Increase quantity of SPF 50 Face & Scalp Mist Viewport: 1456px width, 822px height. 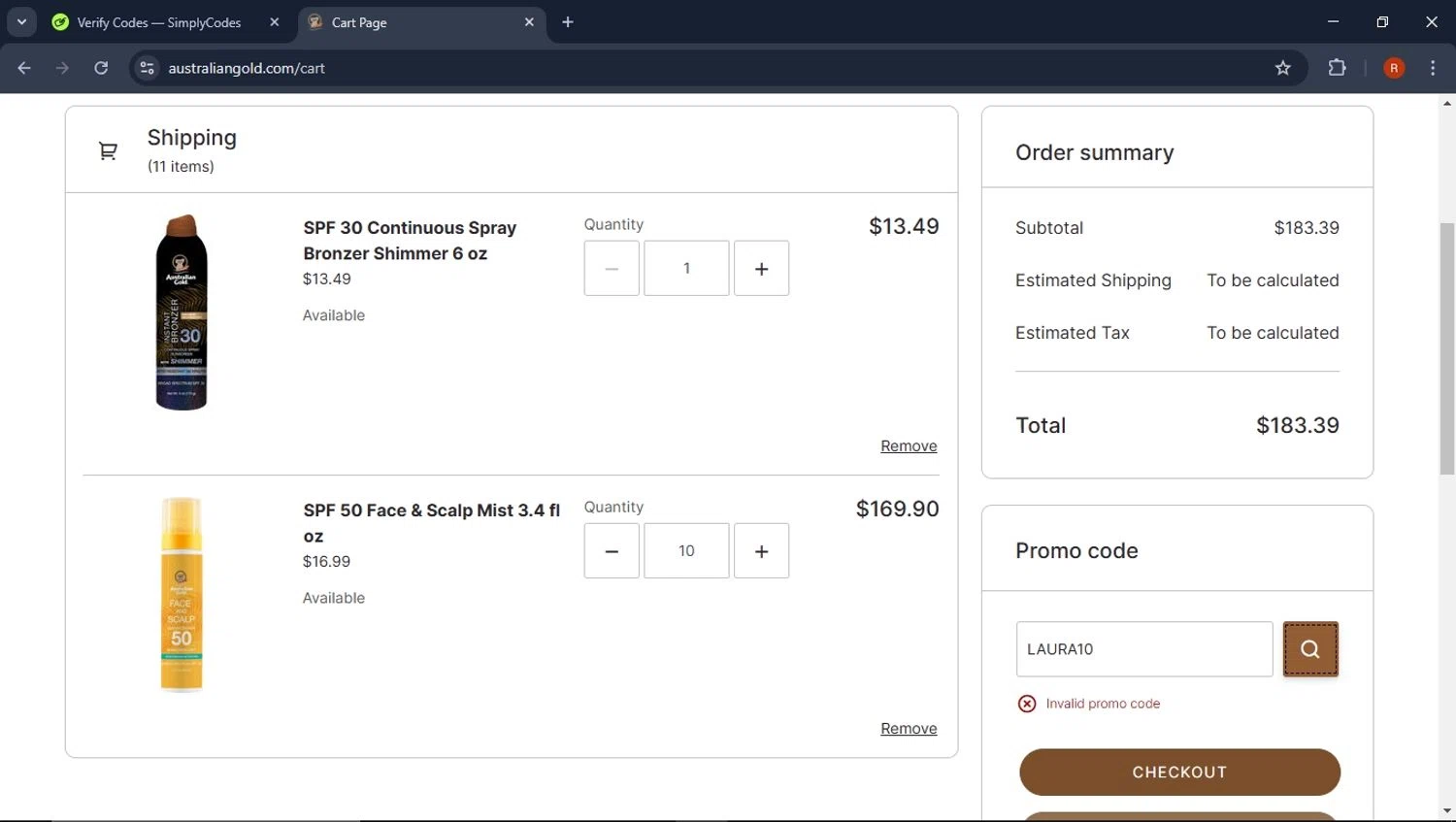[x=761, y=550]
